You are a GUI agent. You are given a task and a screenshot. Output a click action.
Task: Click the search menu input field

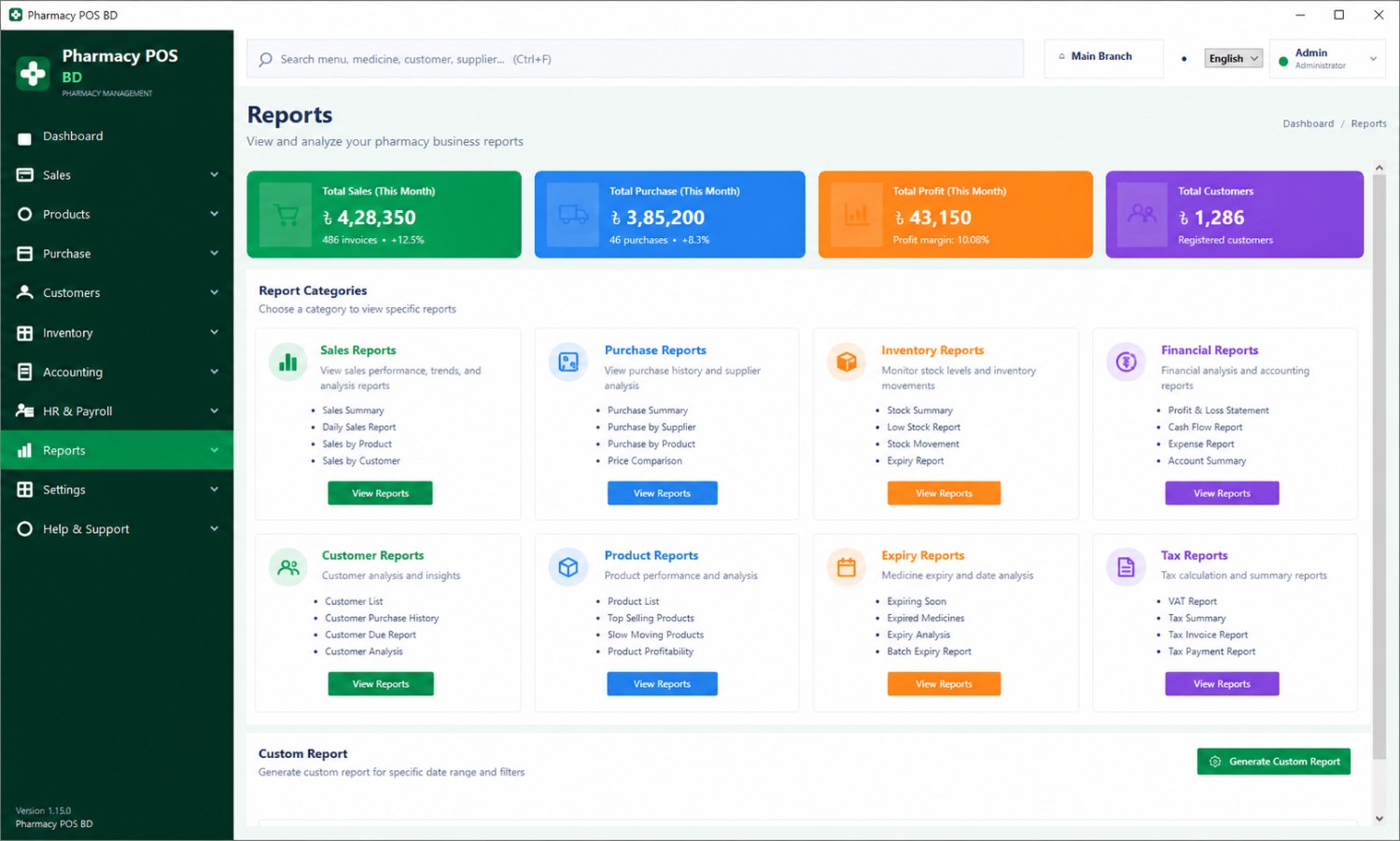tap(635, 59)
